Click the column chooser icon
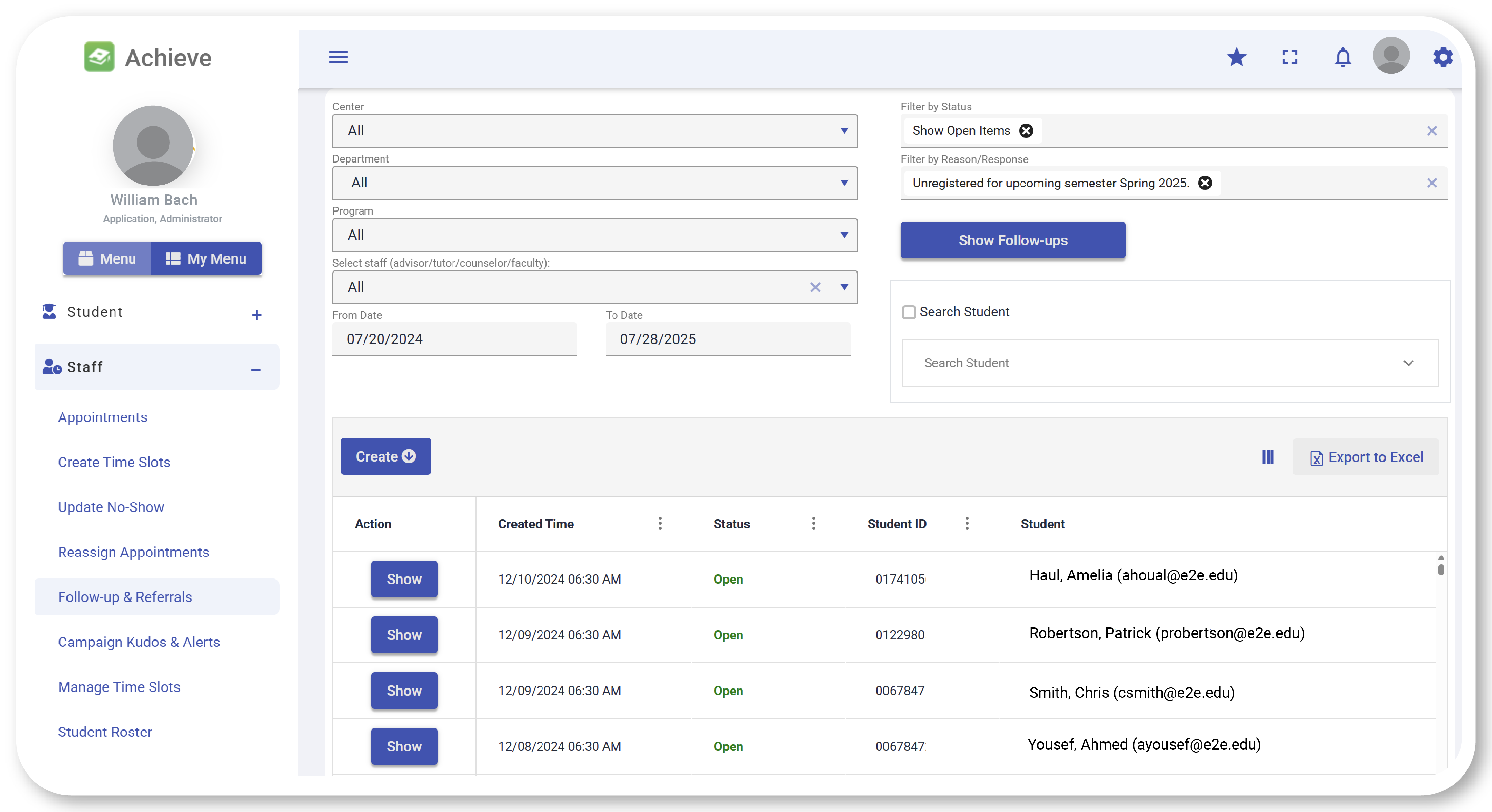 tap(1268, 457)
